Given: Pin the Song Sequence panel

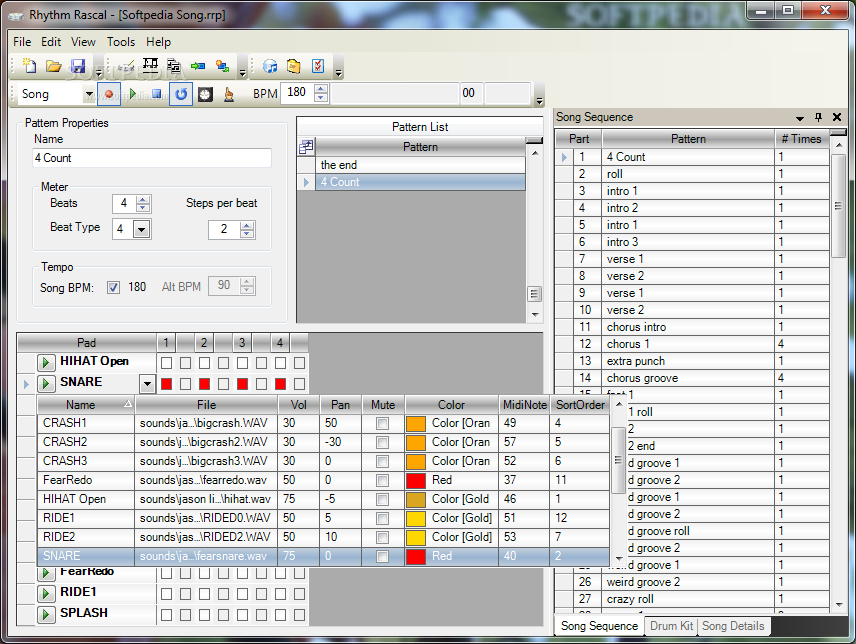Looking at the screenshot, I should click(818, 117).
